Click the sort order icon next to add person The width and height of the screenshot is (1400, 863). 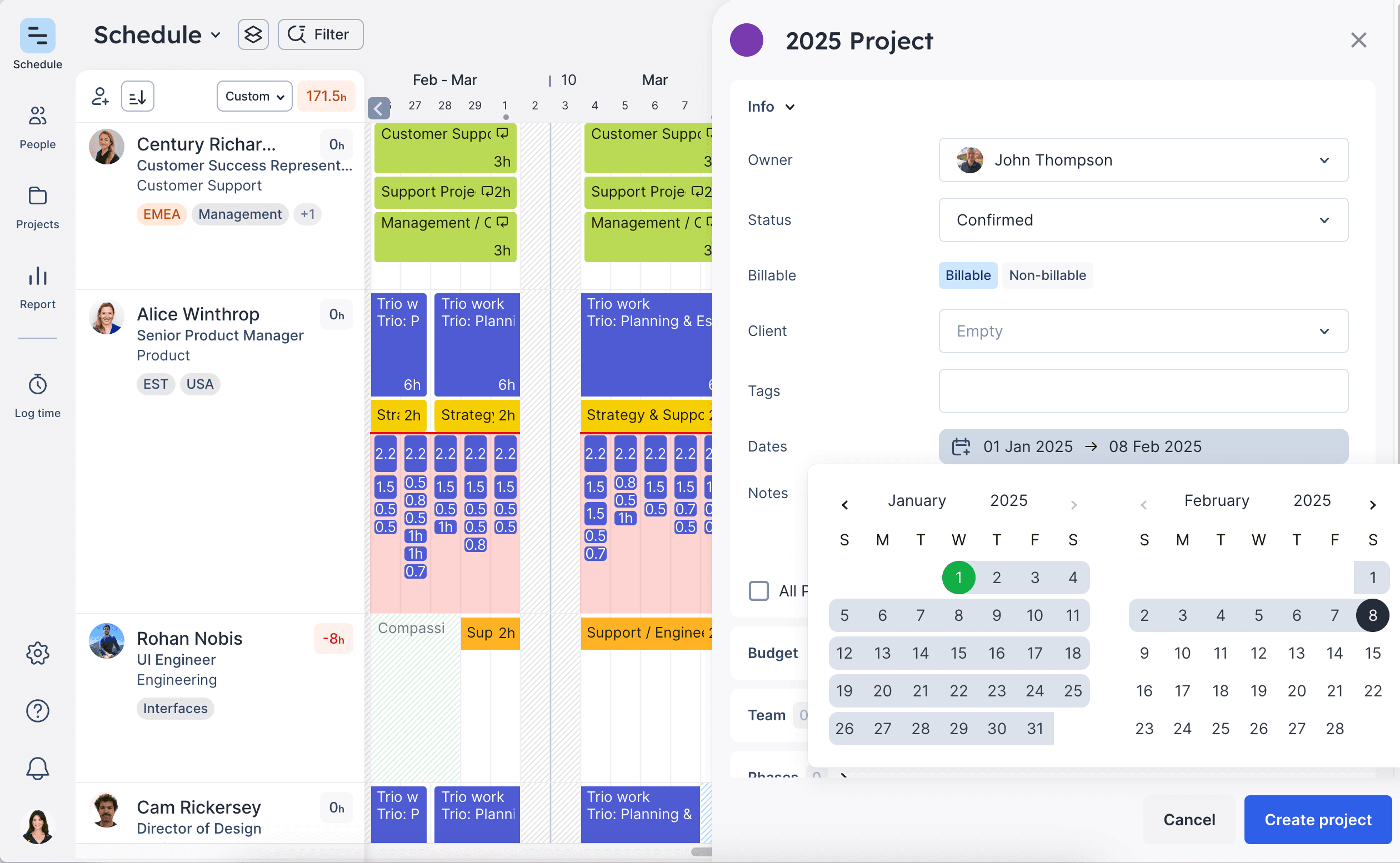pos(137,96)
